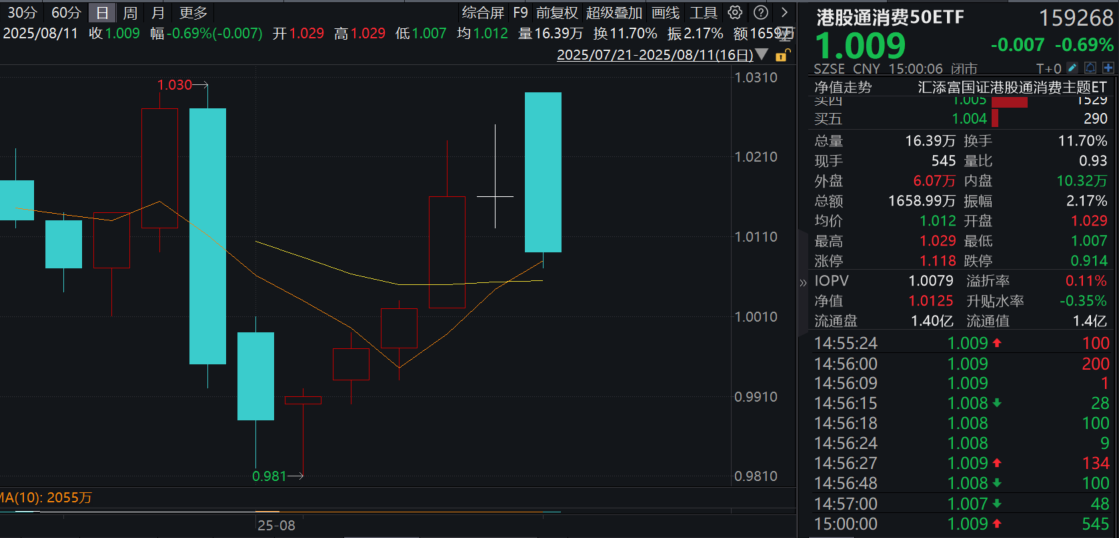This screenshot has width=1119, height=538.
Task: Click the toolbar's right arrow icon
Action: tap(785, 13)
